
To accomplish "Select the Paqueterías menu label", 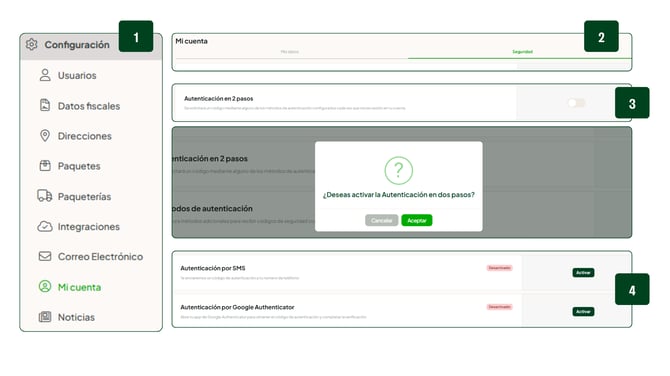I will click(x=84, y=197).
